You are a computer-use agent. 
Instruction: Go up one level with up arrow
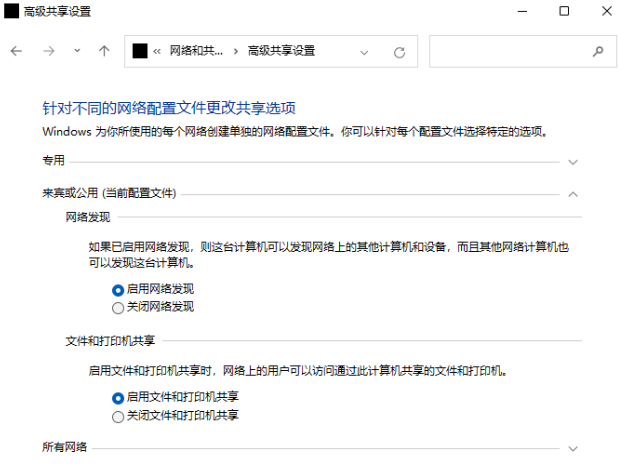(x=104, y=51)
